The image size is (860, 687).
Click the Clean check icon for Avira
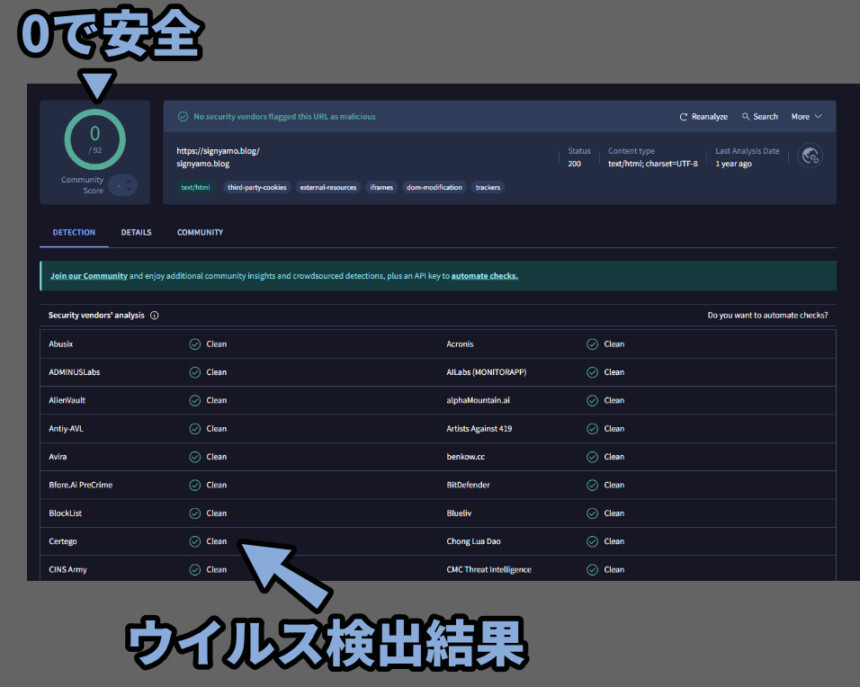195,457
